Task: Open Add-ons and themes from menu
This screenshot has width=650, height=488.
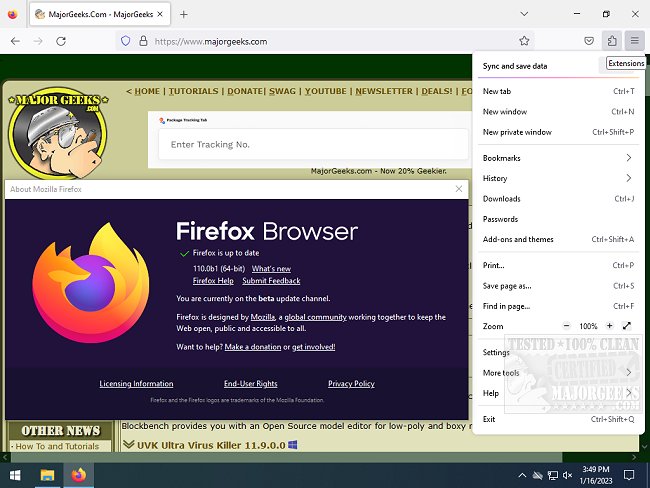Action: (518, 239)
